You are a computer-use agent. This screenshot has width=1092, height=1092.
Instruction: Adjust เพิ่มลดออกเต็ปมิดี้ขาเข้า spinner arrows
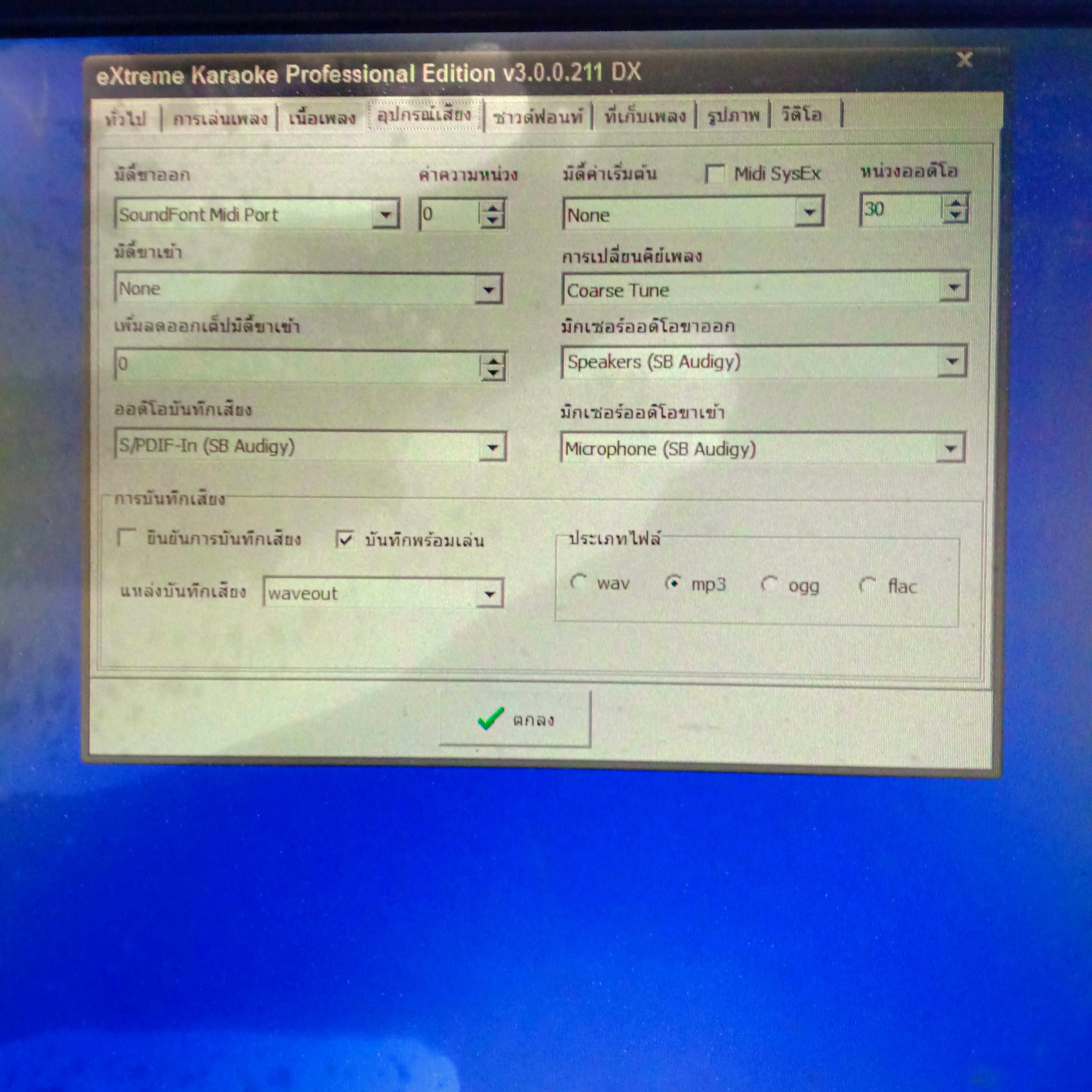click(x=493, y=366)
